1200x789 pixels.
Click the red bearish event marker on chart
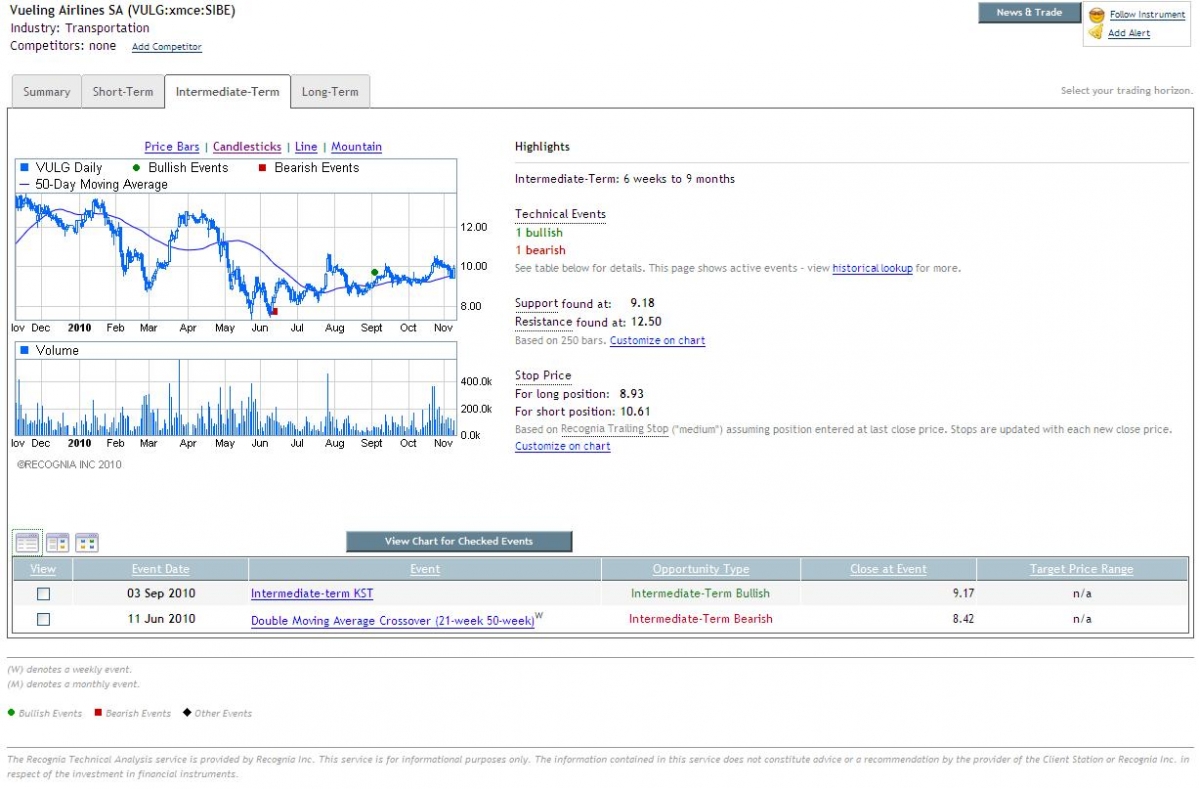point(274,311)
